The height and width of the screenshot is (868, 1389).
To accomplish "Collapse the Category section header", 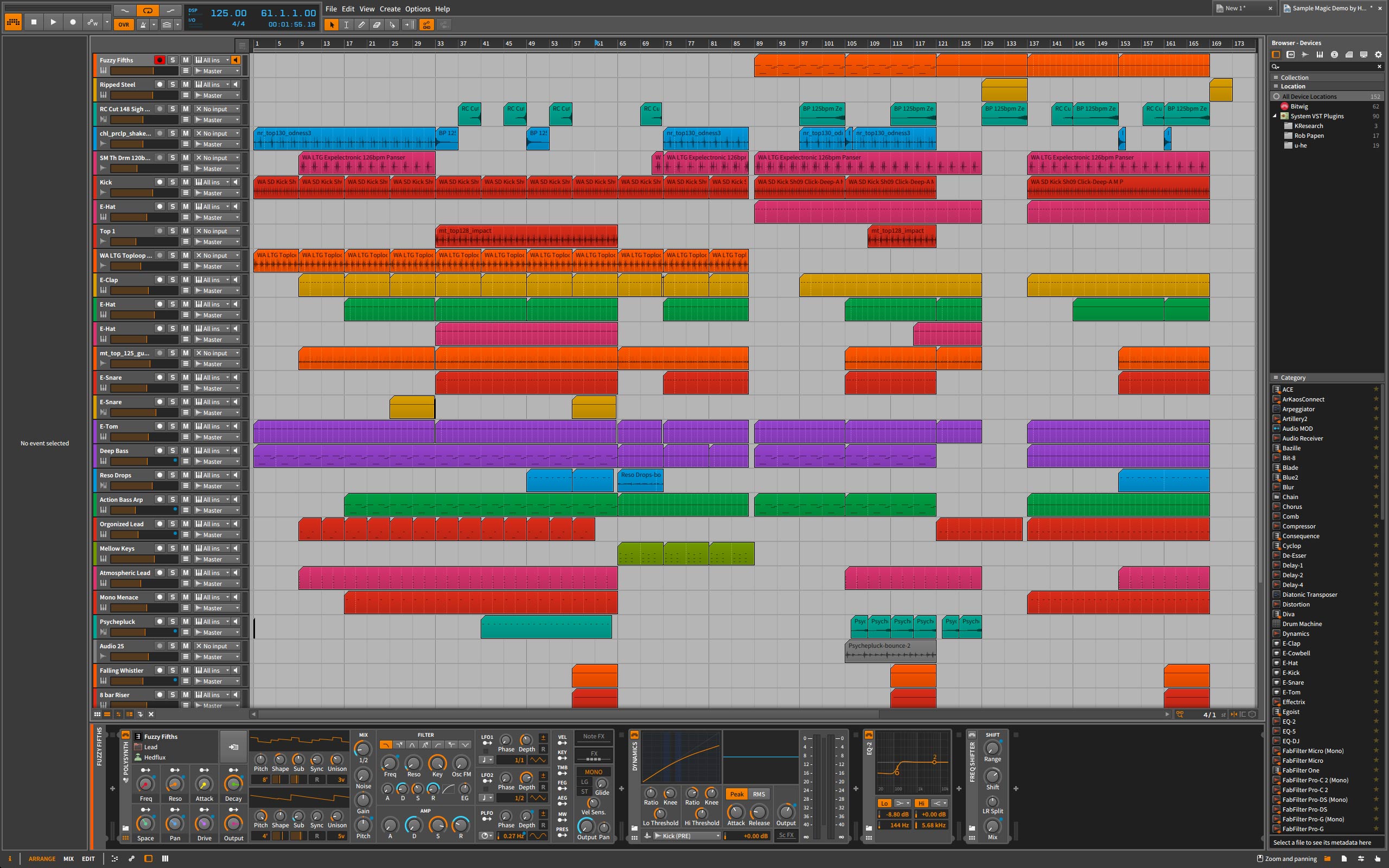I will (1327, 377).
